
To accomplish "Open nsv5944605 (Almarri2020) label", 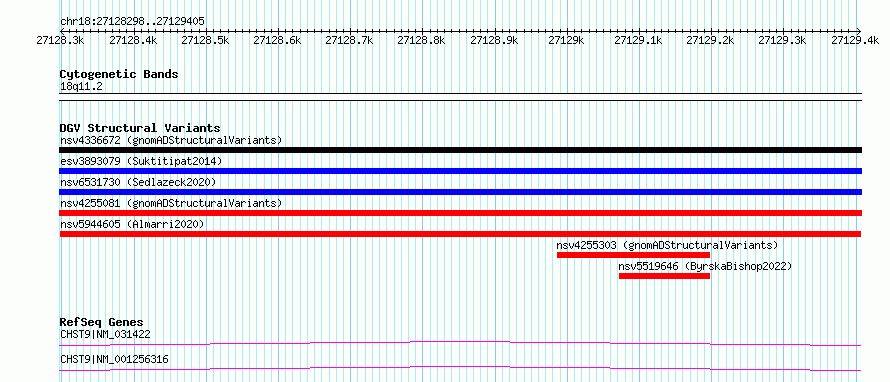I will pyautogui.click(x=132, y=224).
